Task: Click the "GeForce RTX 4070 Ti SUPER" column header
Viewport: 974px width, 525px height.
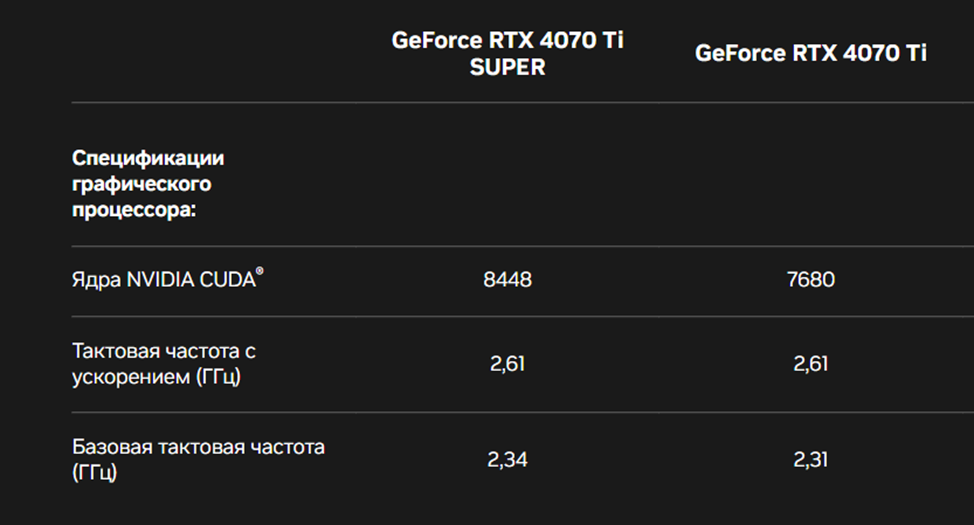Action: coord(507,42)
